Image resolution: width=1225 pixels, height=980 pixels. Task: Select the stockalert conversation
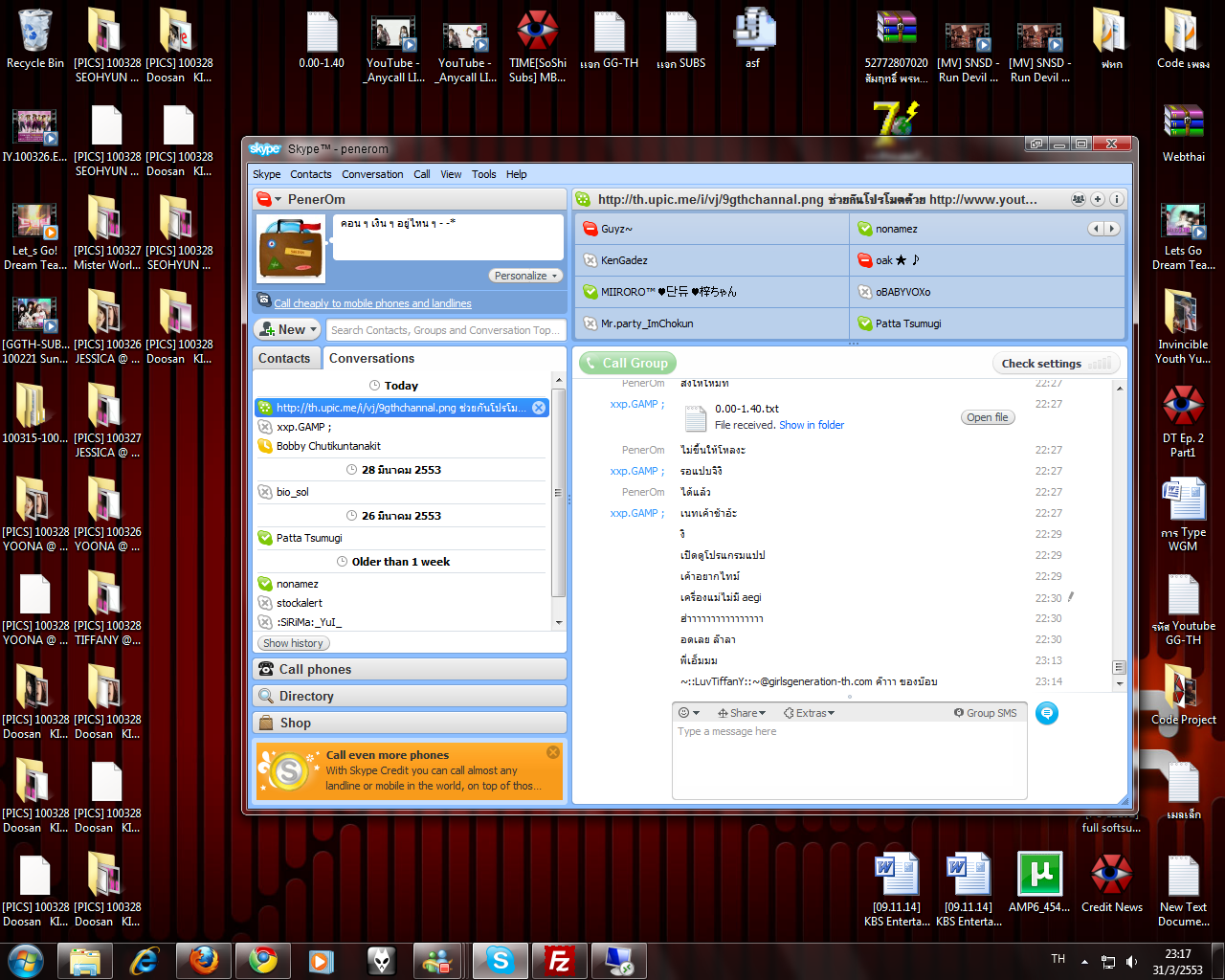tap(402, 603)
